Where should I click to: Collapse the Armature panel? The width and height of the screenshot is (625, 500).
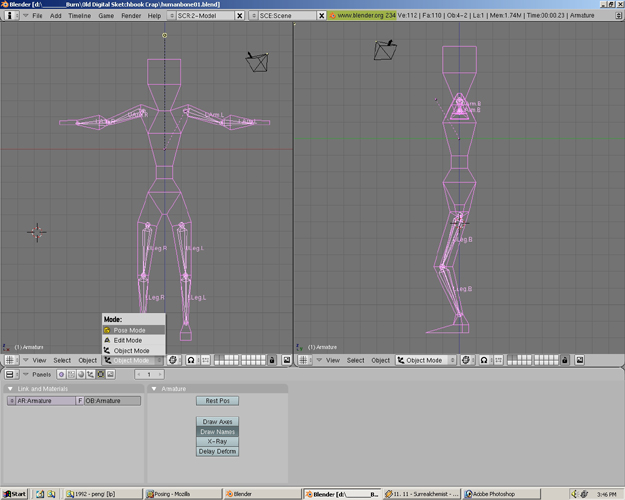[x=154, y=389]
